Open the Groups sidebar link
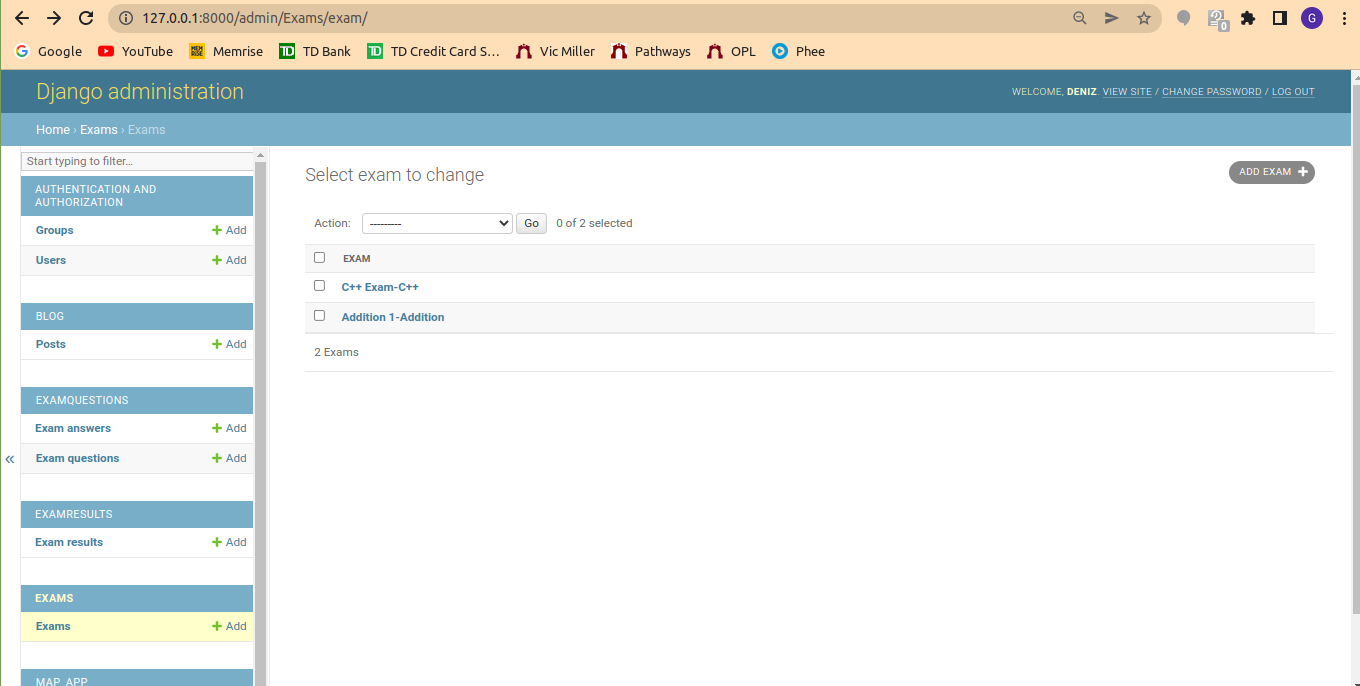 pos(55,230)
